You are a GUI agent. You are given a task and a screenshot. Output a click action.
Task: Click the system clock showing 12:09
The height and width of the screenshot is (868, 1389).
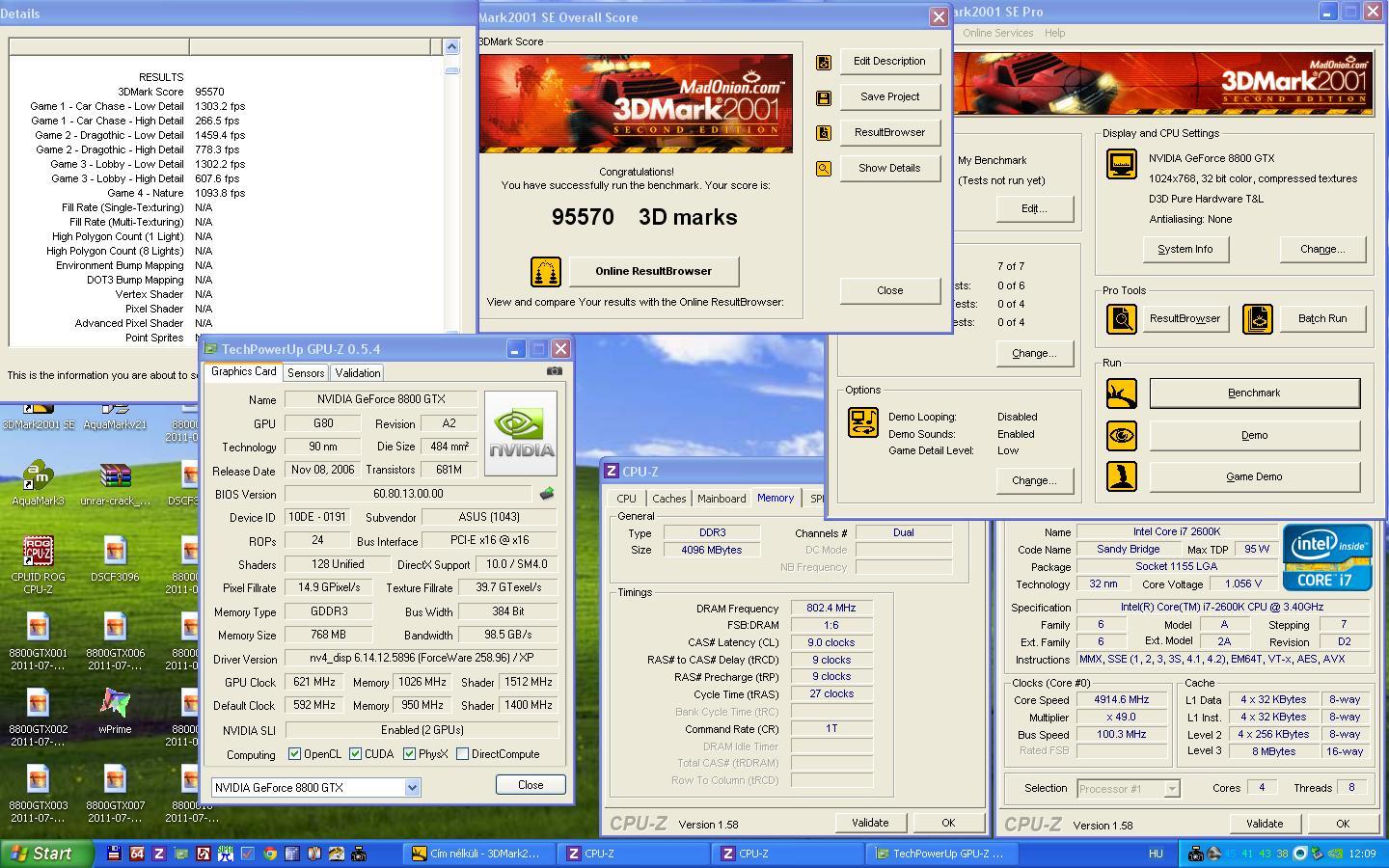pyautogui.click(x=1362, y=854)
